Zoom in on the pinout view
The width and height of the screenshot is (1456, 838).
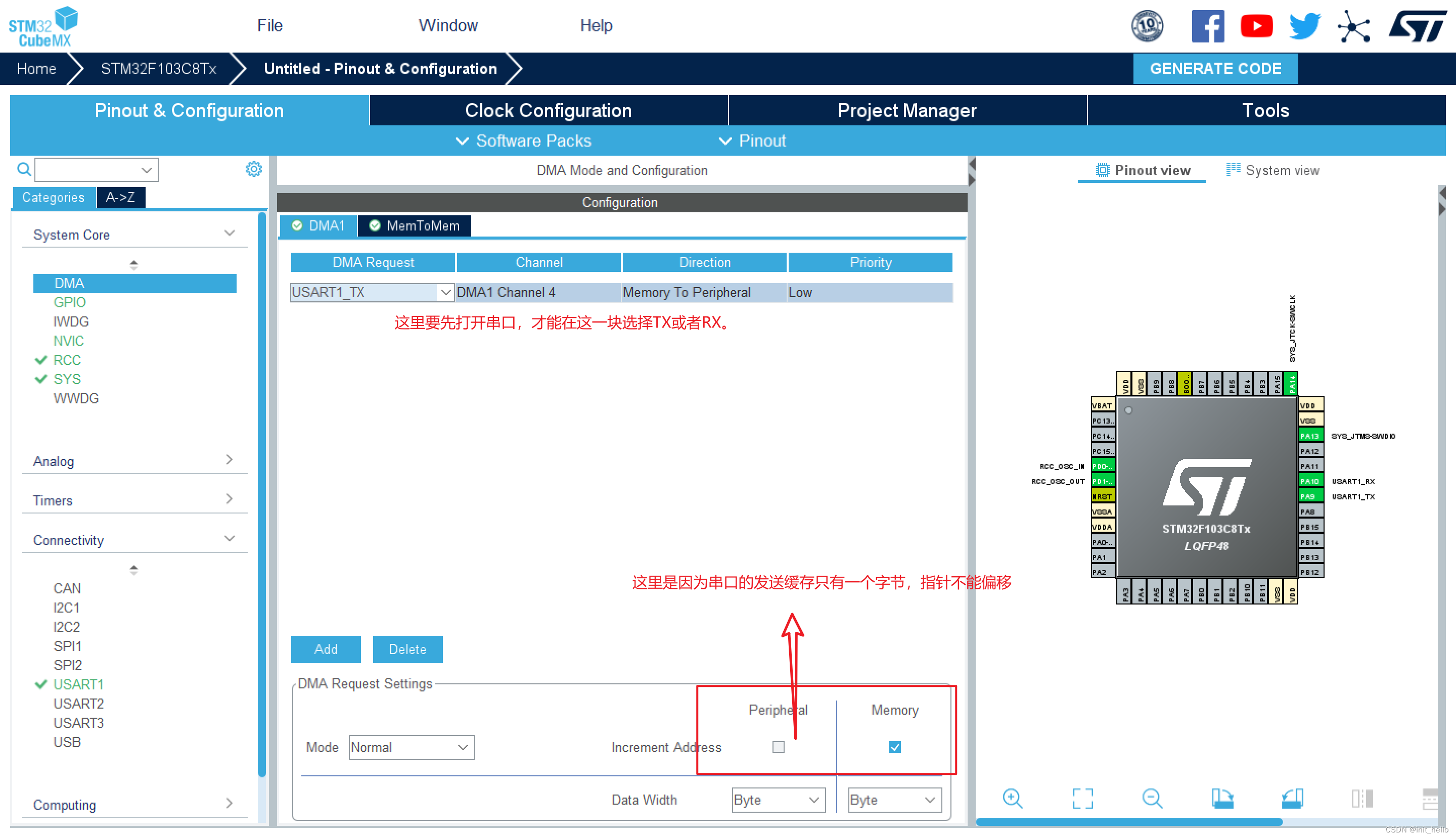coord(1012,798)
